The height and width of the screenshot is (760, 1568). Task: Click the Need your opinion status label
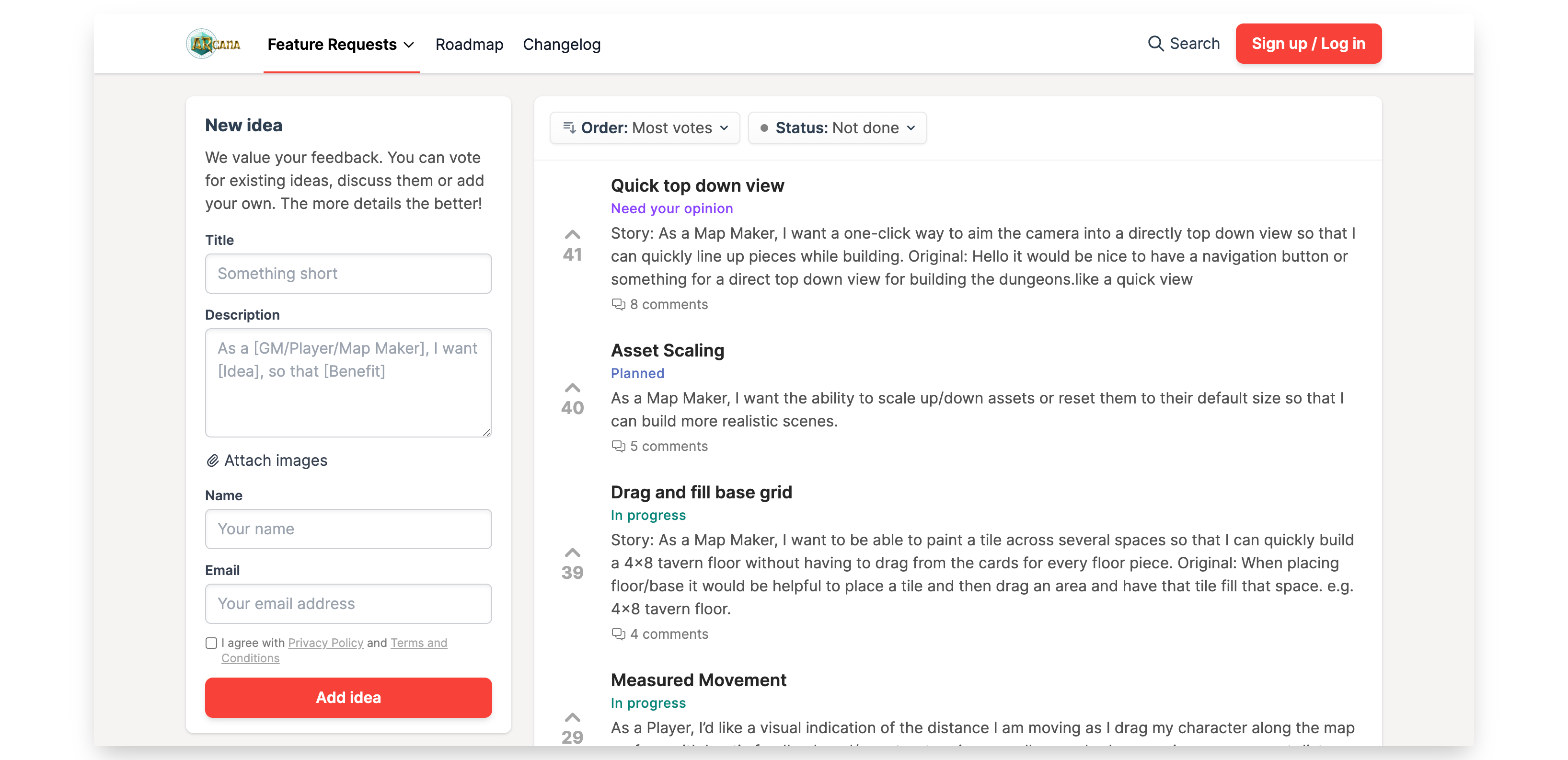pos(672,209)
